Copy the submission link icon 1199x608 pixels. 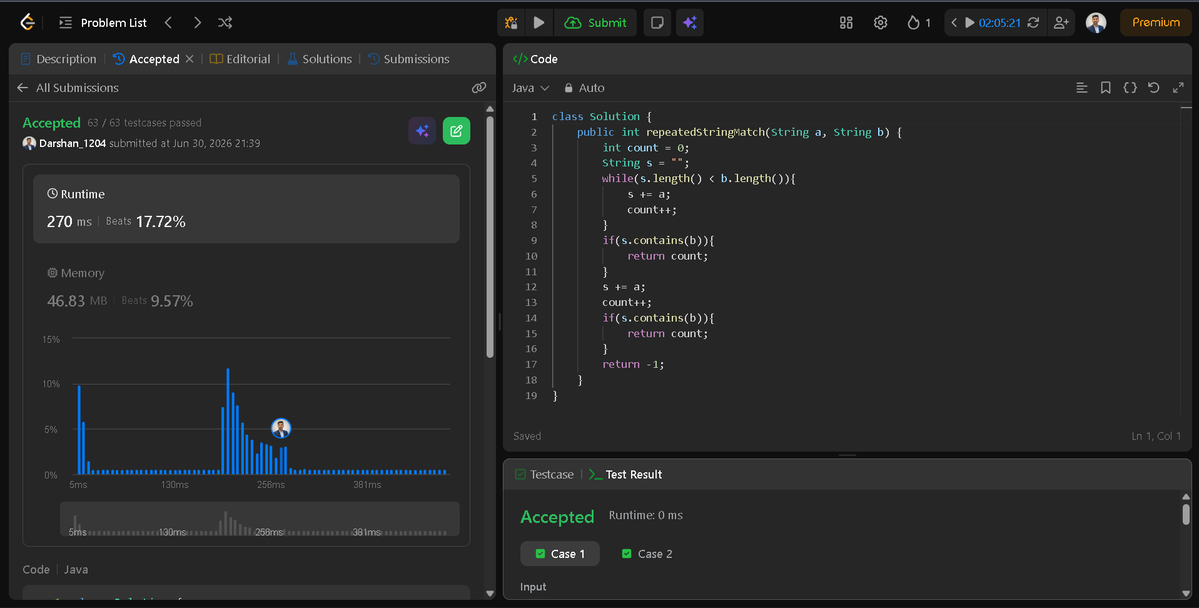479,88
